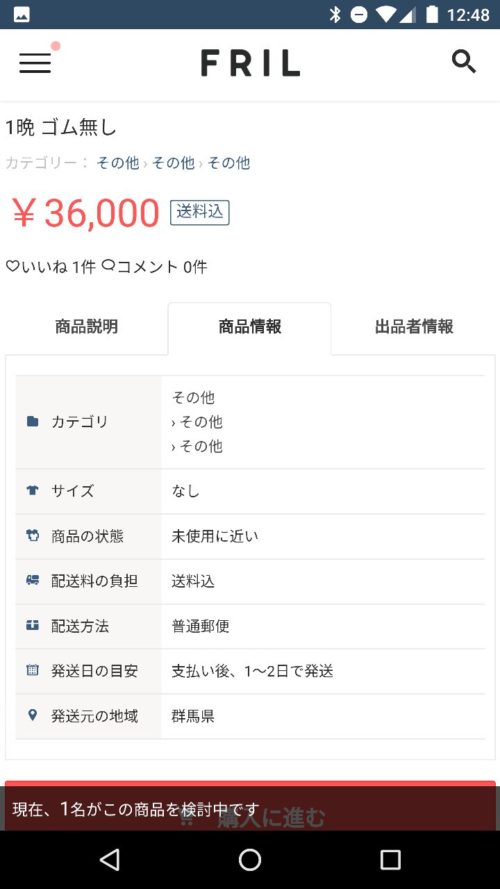This screenshot has height=889, width=500.
Task: Tap the Android home circle button
Action: coord(249,860)
